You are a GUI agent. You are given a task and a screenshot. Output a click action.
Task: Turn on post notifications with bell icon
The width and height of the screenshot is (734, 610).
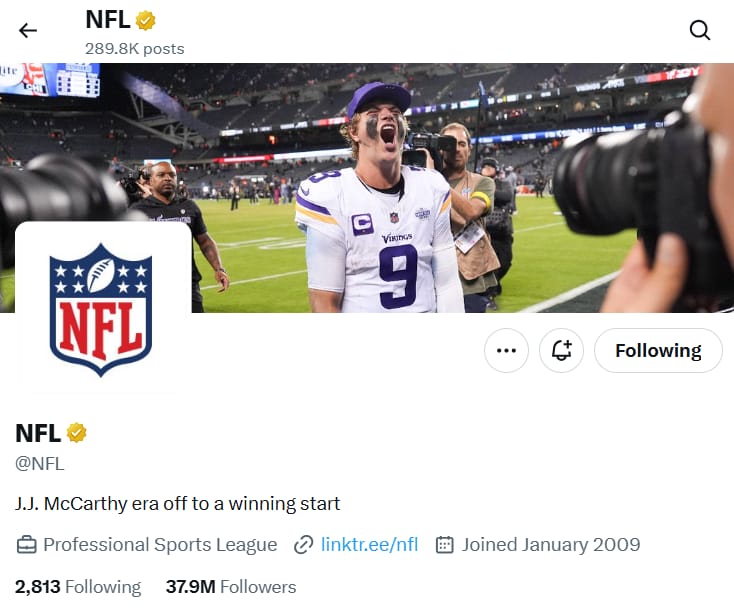point(562,351)
